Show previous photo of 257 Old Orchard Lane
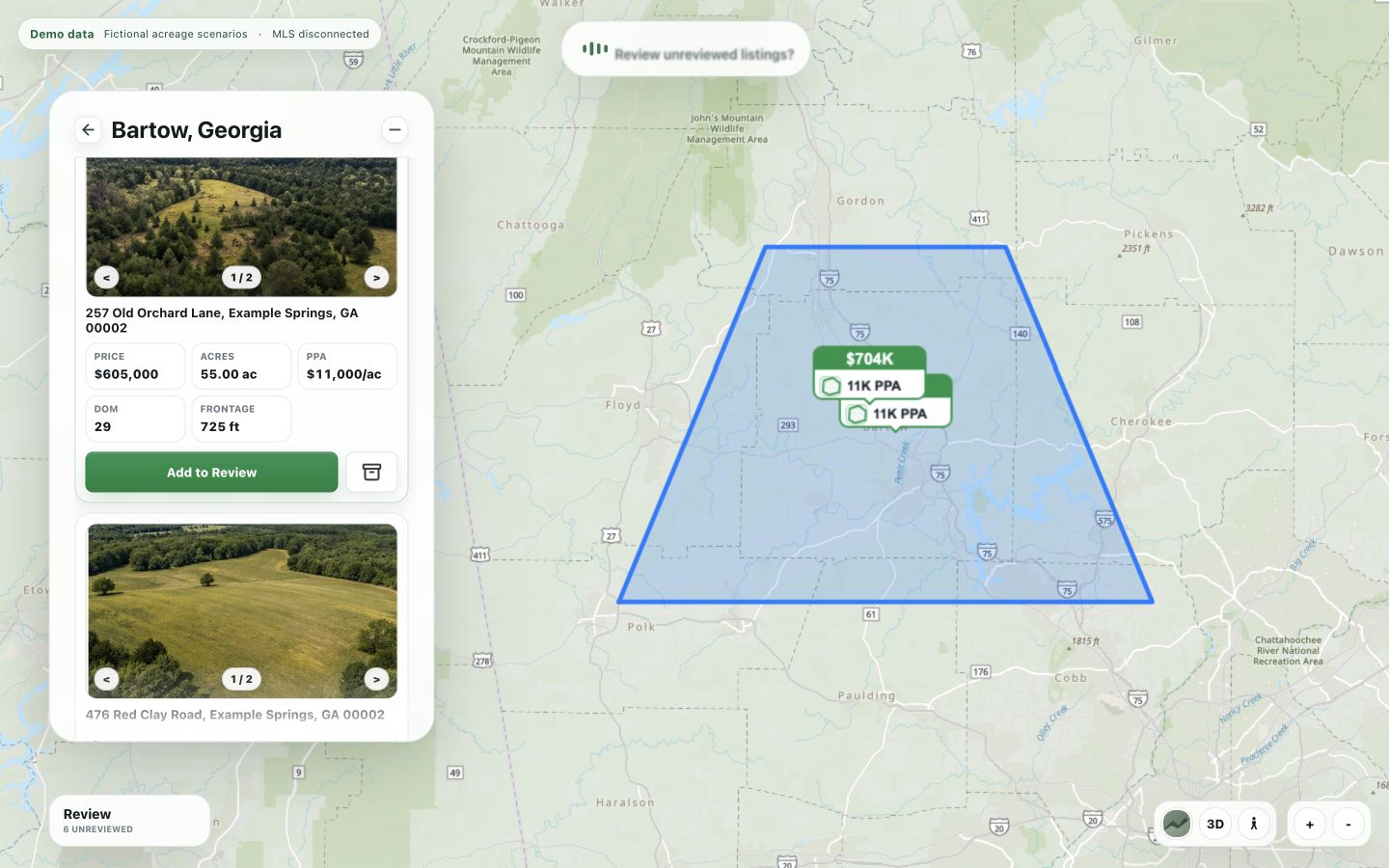 pyautogui.click(x=106, y=278)
